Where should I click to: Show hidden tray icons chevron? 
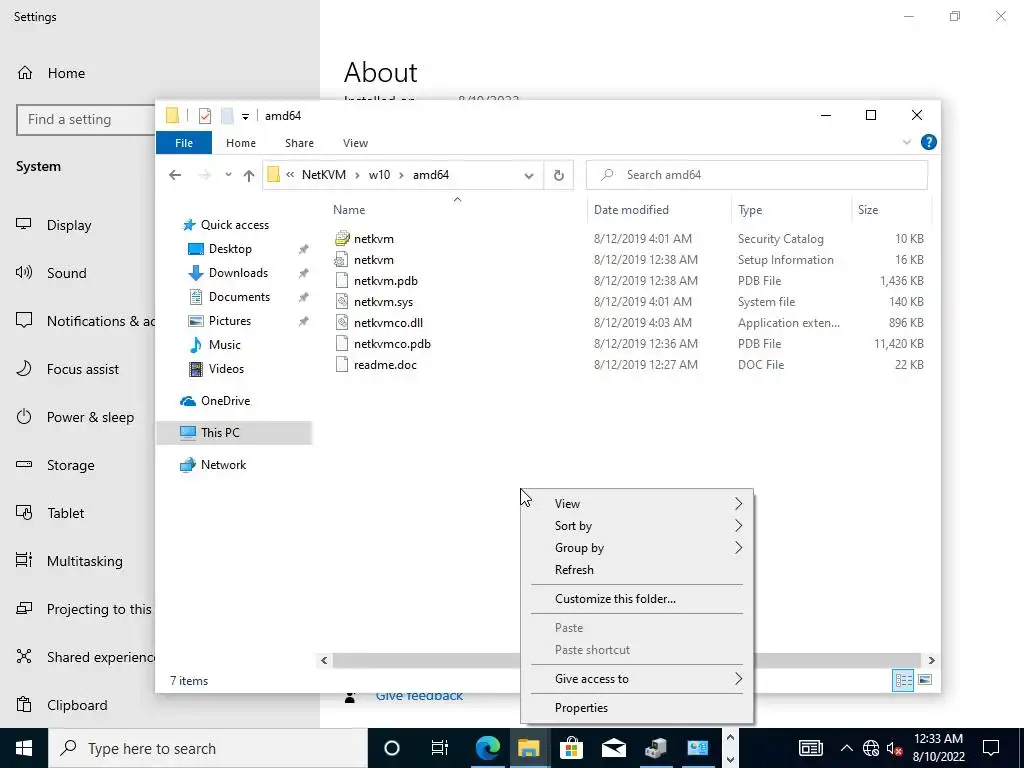pos(846,748)
